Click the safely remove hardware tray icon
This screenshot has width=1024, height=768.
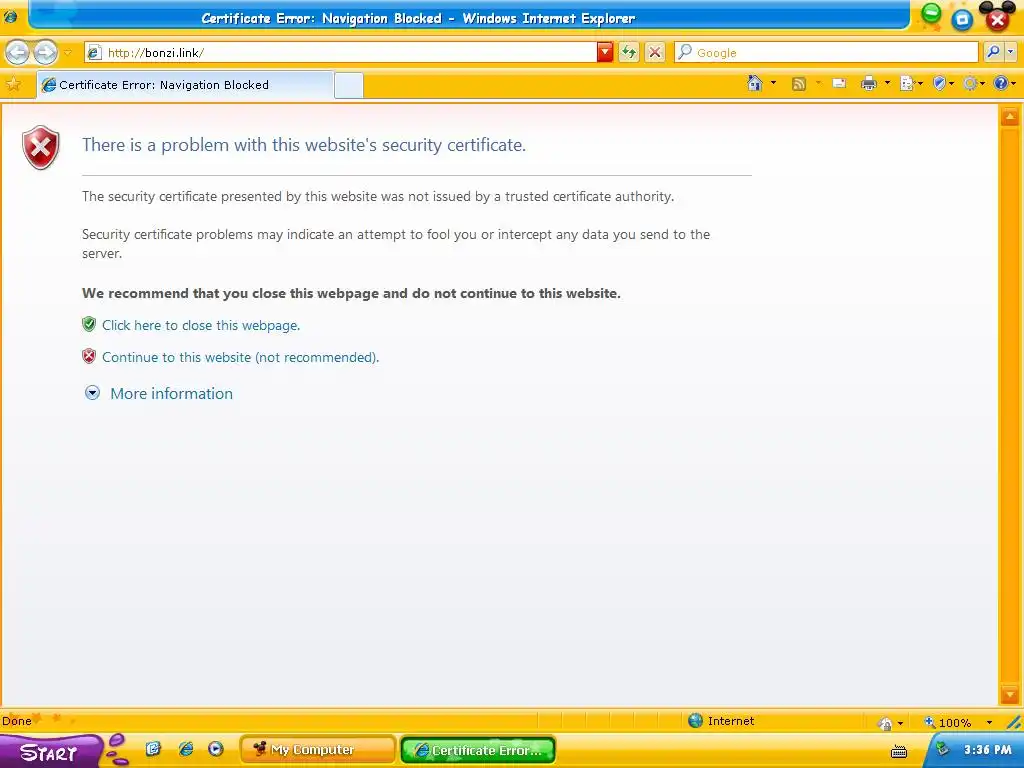pos(942,748)
